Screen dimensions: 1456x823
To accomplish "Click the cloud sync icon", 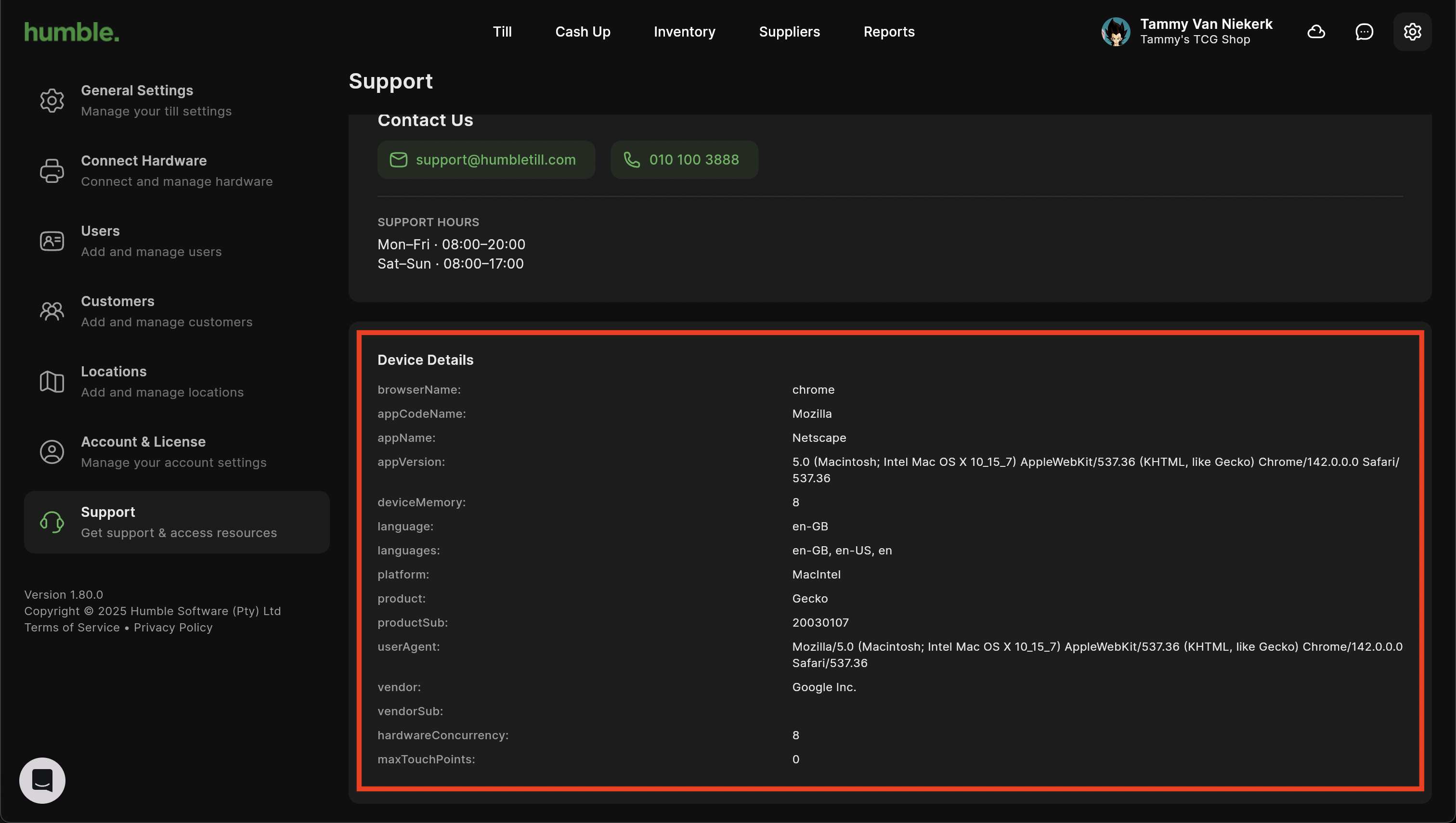I will (x=1316, y=32).
